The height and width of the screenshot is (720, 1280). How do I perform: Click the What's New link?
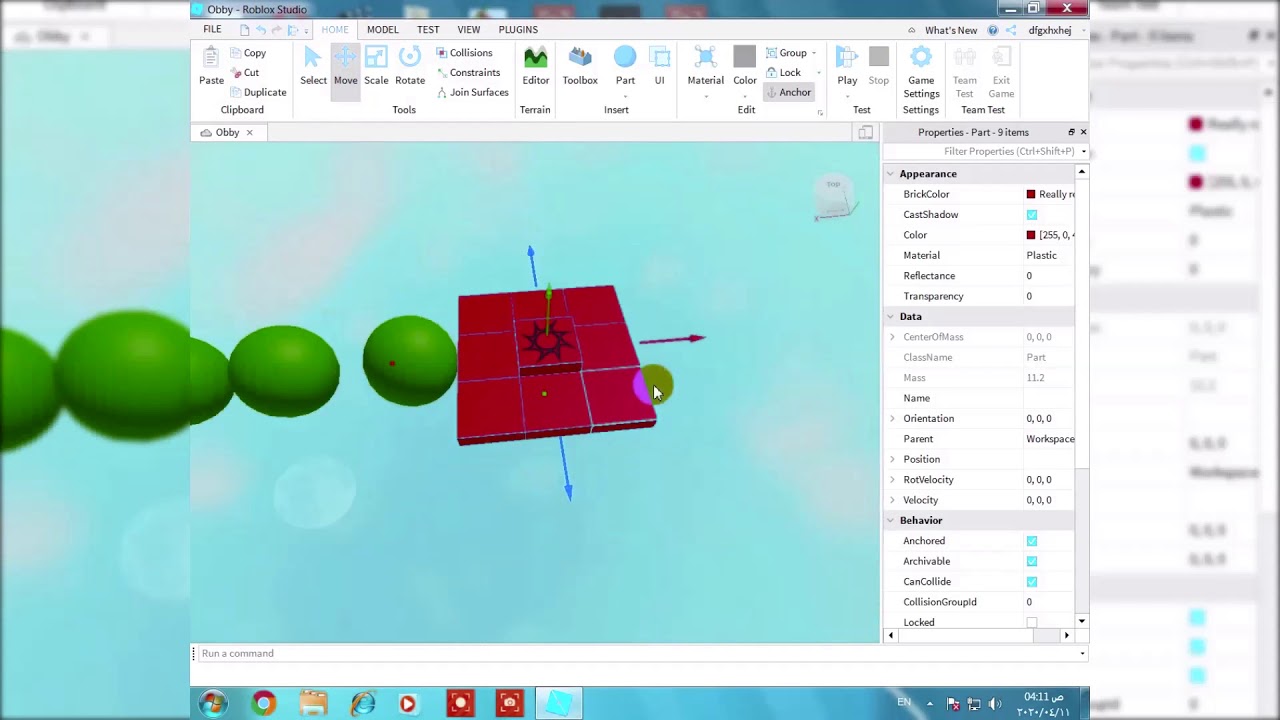(951, 30)
